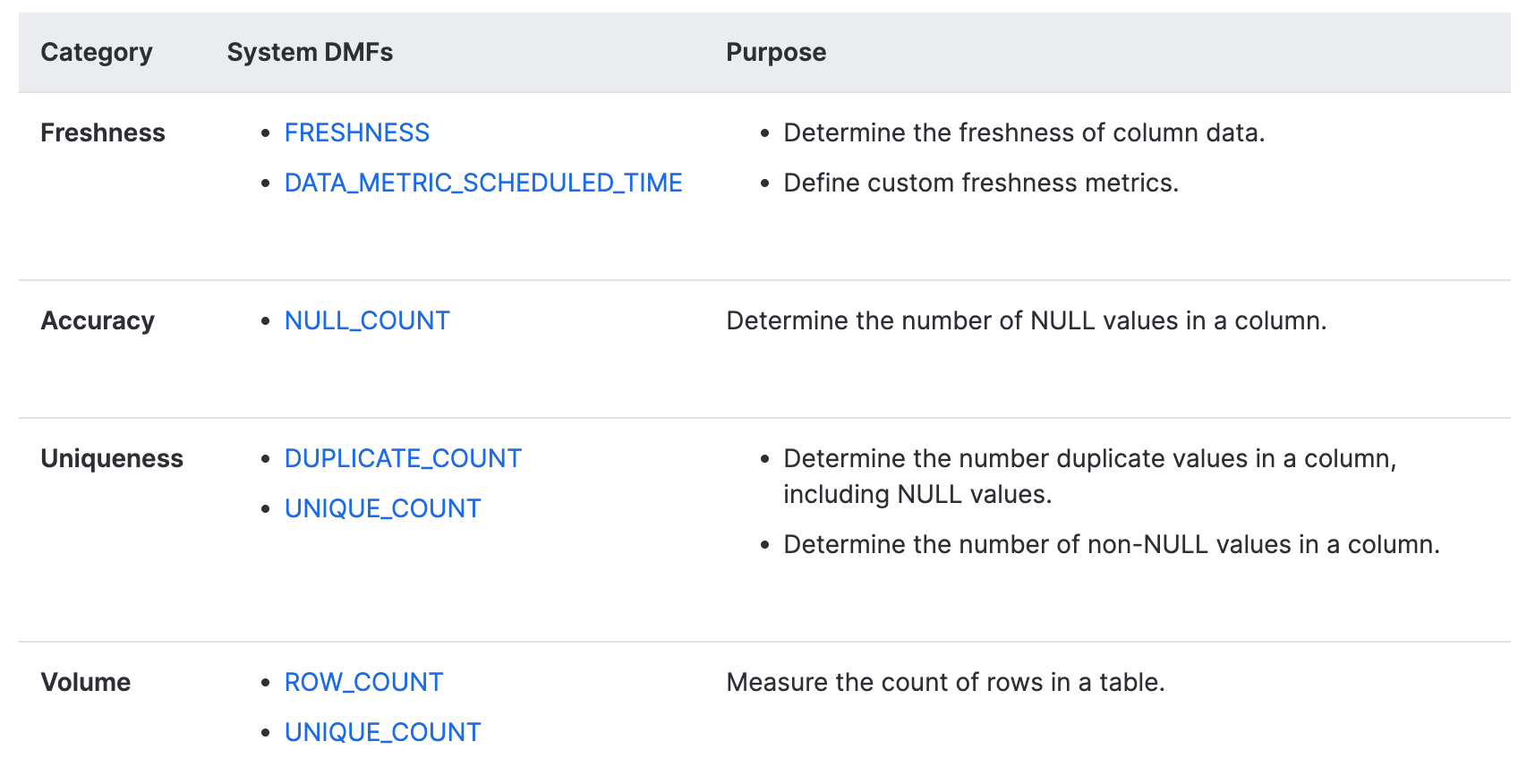Image resolution: width=1518 pixels, height=784 pixels.
Task: Open the DUPLICATE_COUNT documentation link
Action: coord(403,458)
